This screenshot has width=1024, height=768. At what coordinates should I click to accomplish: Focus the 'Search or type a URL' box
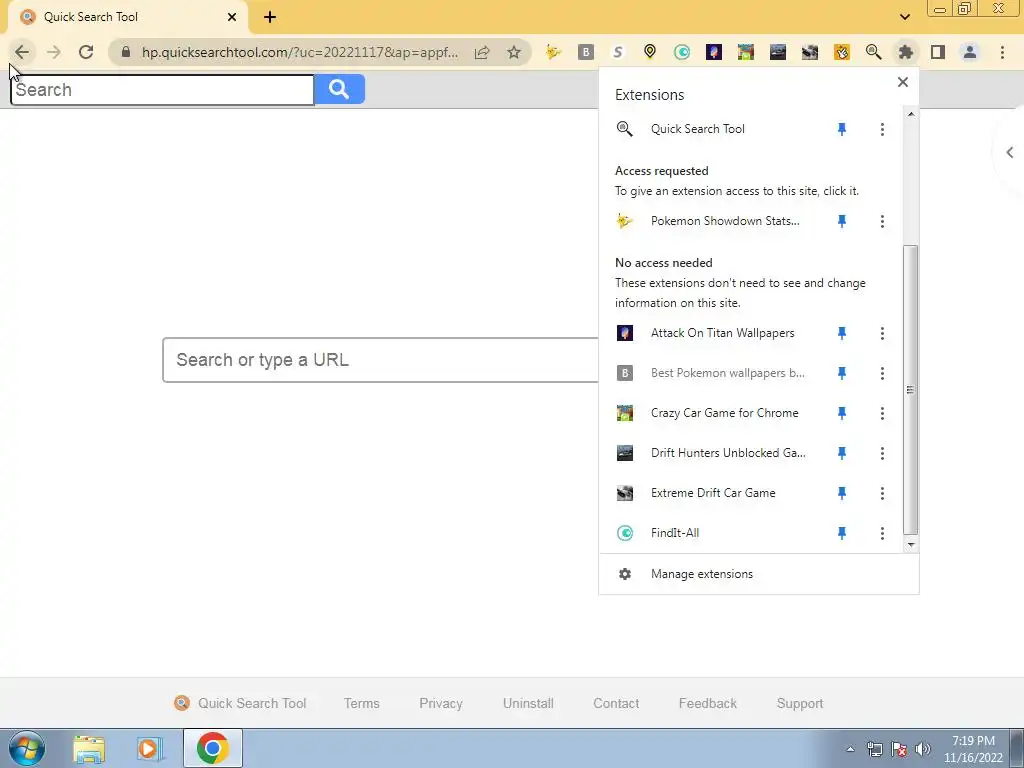click(380, 360)
